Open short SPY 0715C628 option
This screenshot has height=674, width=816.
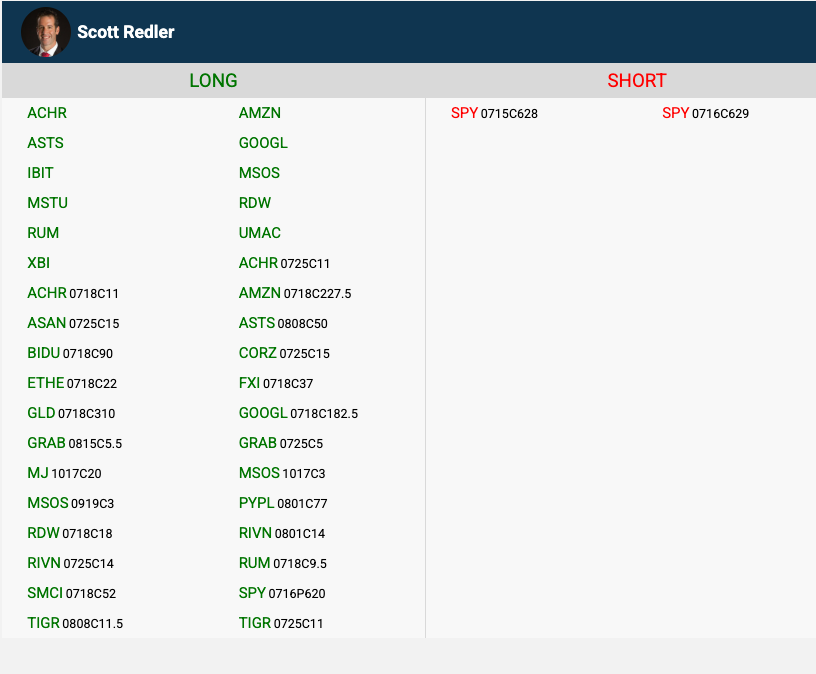click(x=494, y=113)
